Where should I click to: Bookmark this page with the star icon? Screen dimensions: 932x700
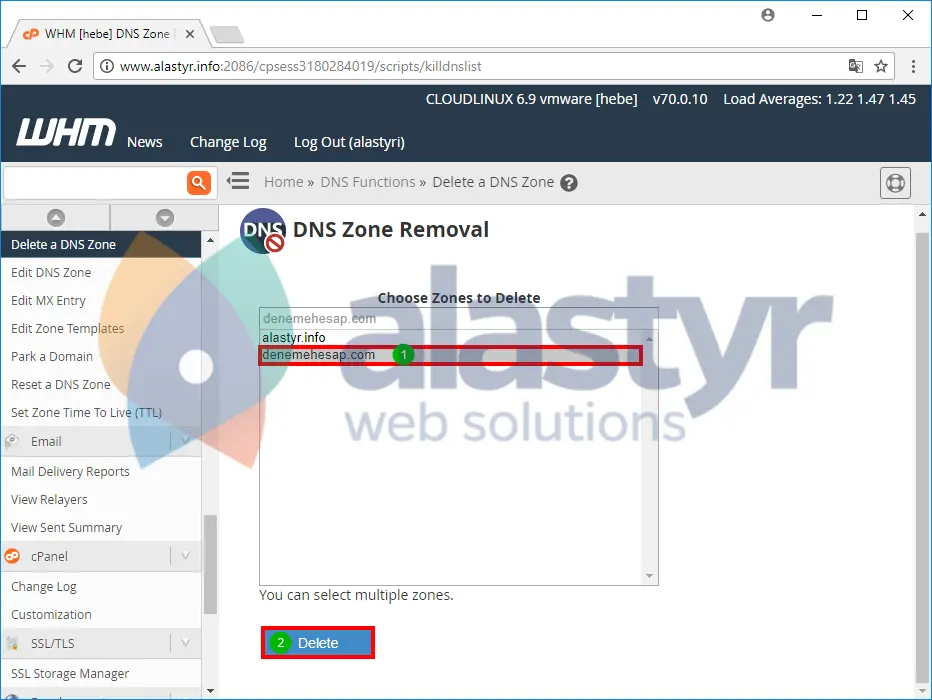(x=881, y=66)
